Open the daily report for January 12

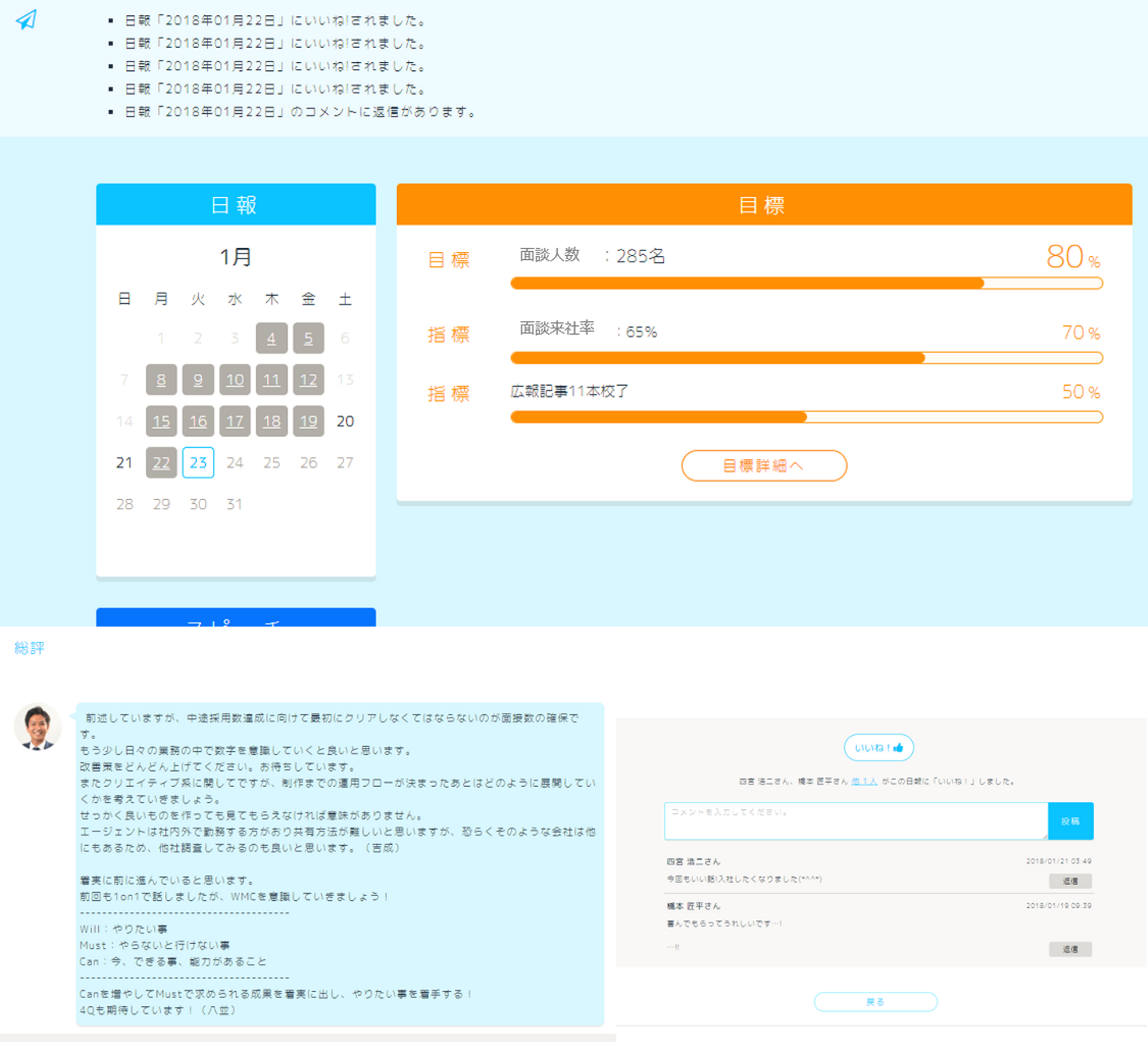[x=309, y=379]
